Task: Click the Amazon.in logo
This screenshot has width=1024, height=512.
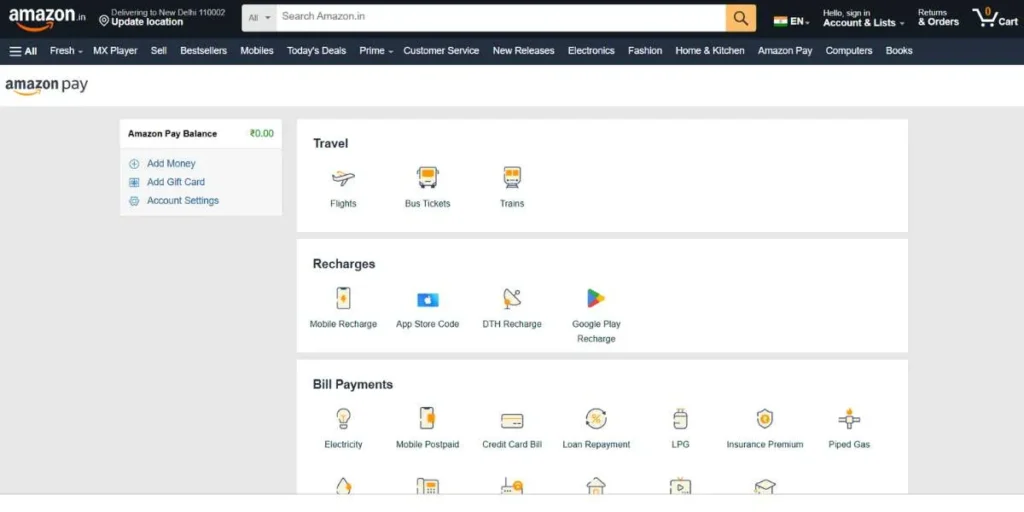Action: tap(47, 18)
